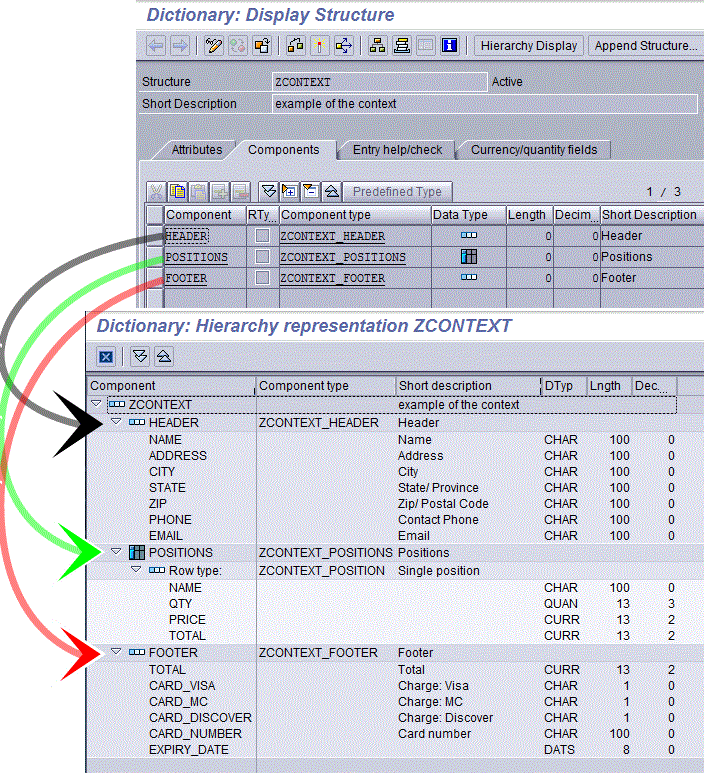The image size is (704, 773).
Task: Click the Other Object icon with overlapping squares
Action: (x=262, y=46)
